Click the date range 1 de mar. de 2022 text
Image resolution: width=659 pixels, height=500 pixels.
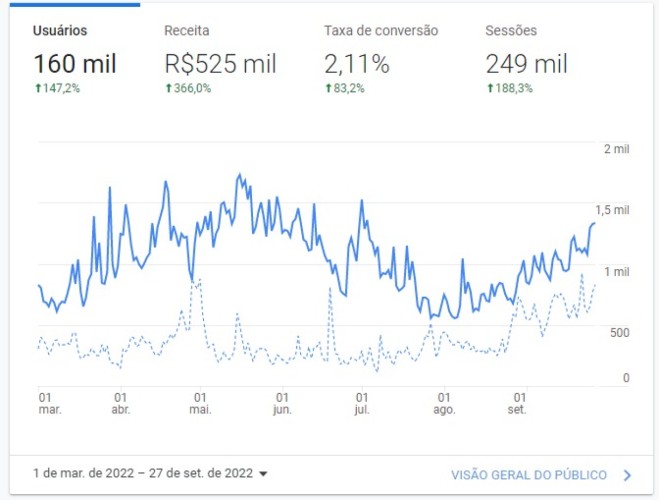point(83,473)
